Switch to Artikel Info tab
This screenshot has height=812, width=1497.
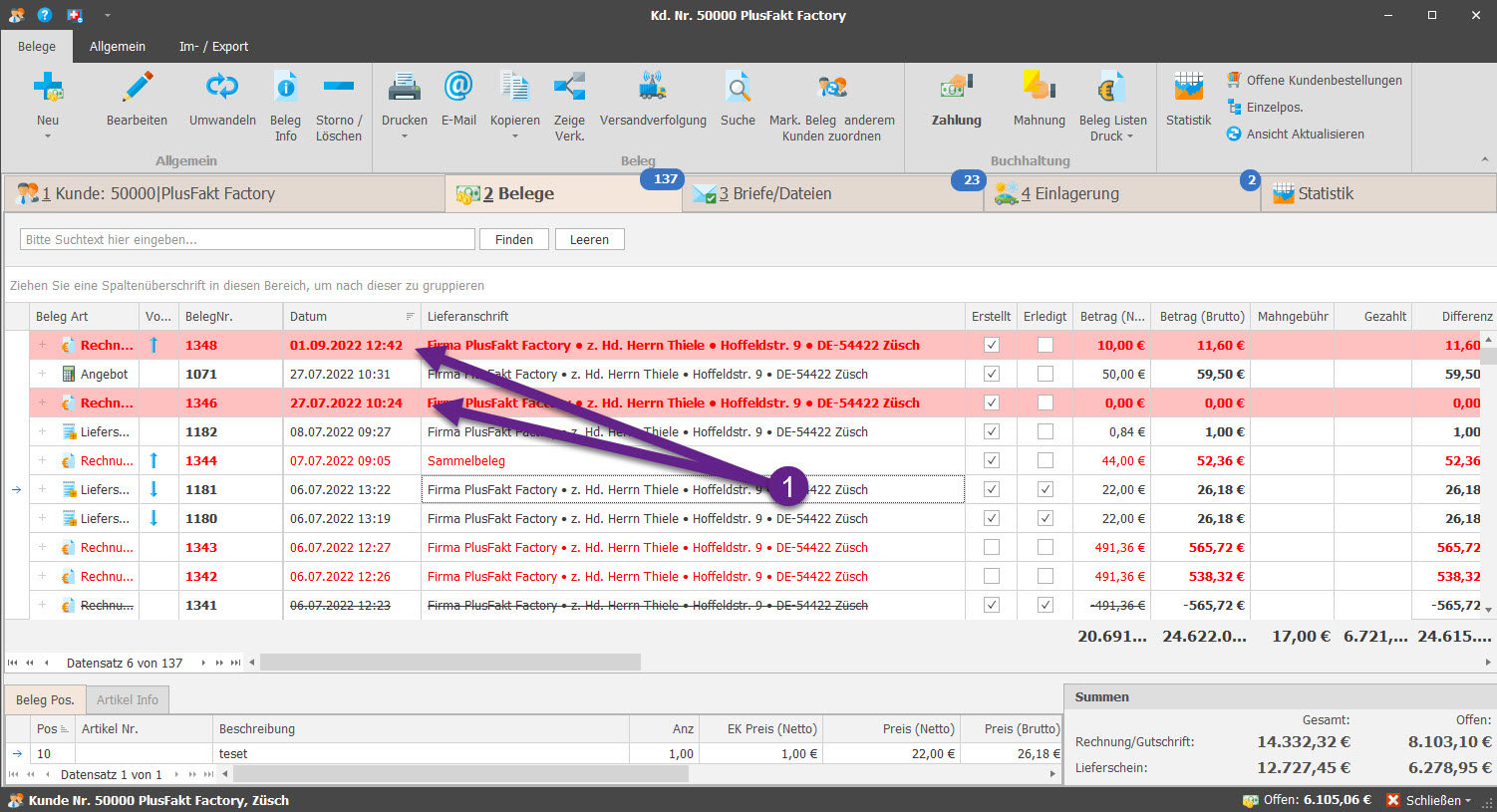pyautogui.click(x=128, y=699)
